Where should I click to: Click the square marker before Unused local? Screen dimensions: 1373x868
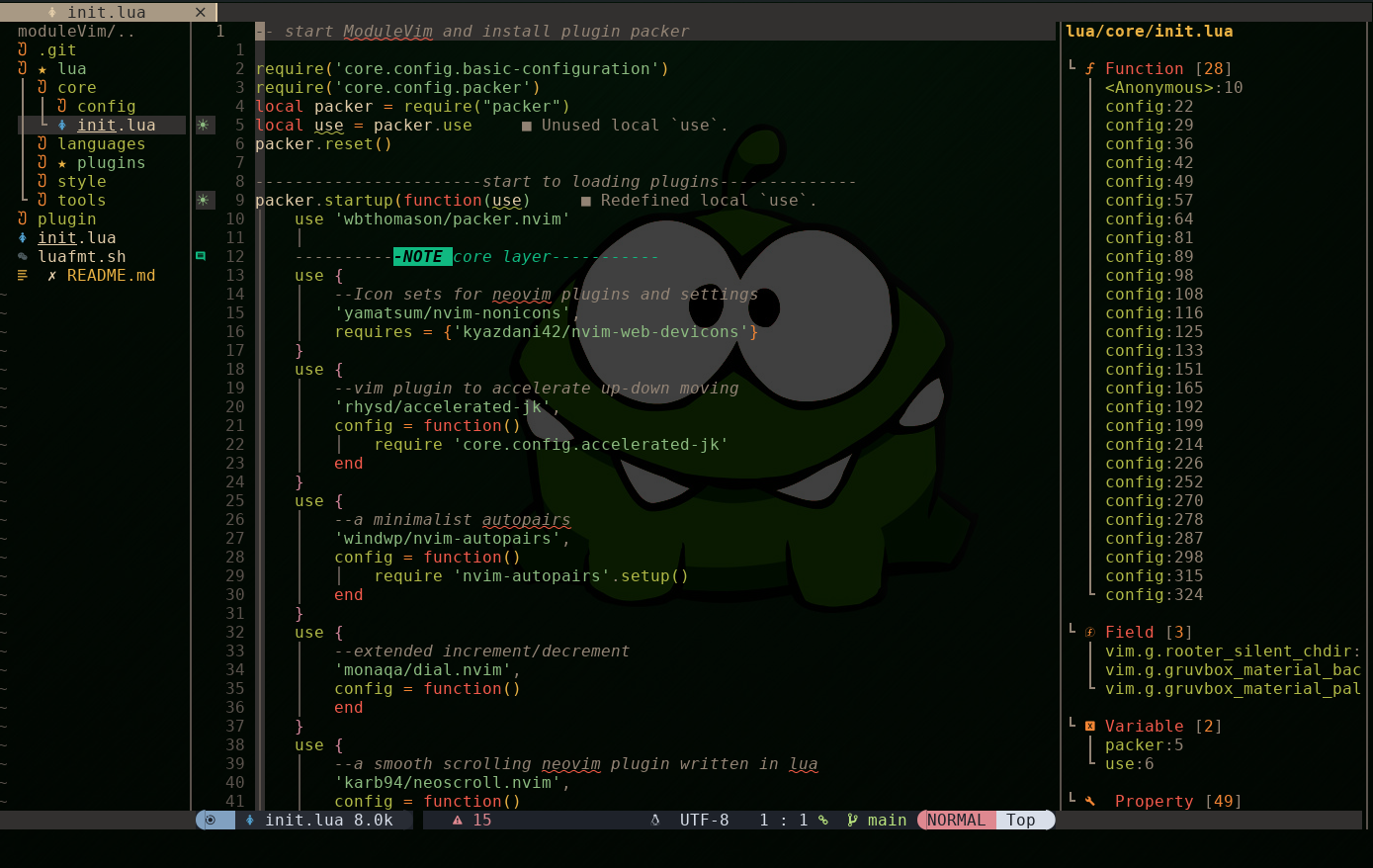pos(527,126)
